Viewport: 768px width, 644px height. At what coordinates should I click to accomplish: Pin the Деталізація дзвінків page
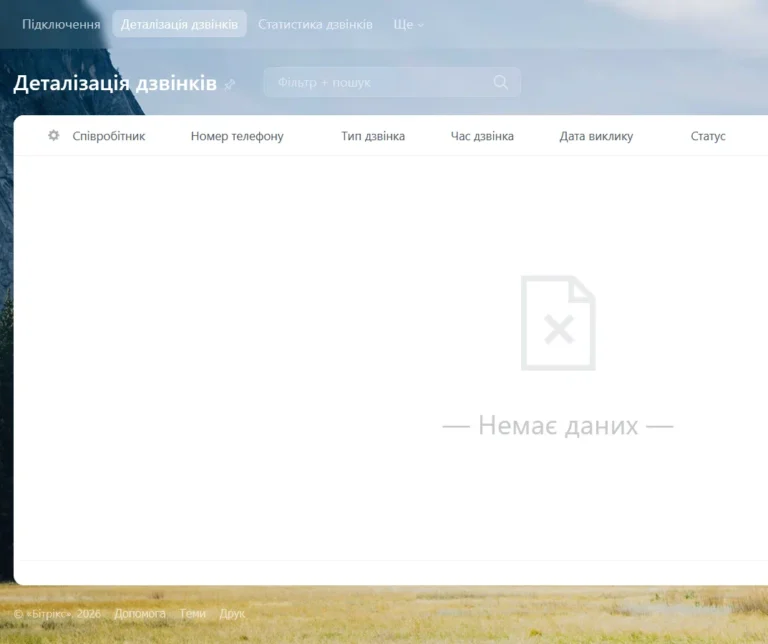click(229, 85)
